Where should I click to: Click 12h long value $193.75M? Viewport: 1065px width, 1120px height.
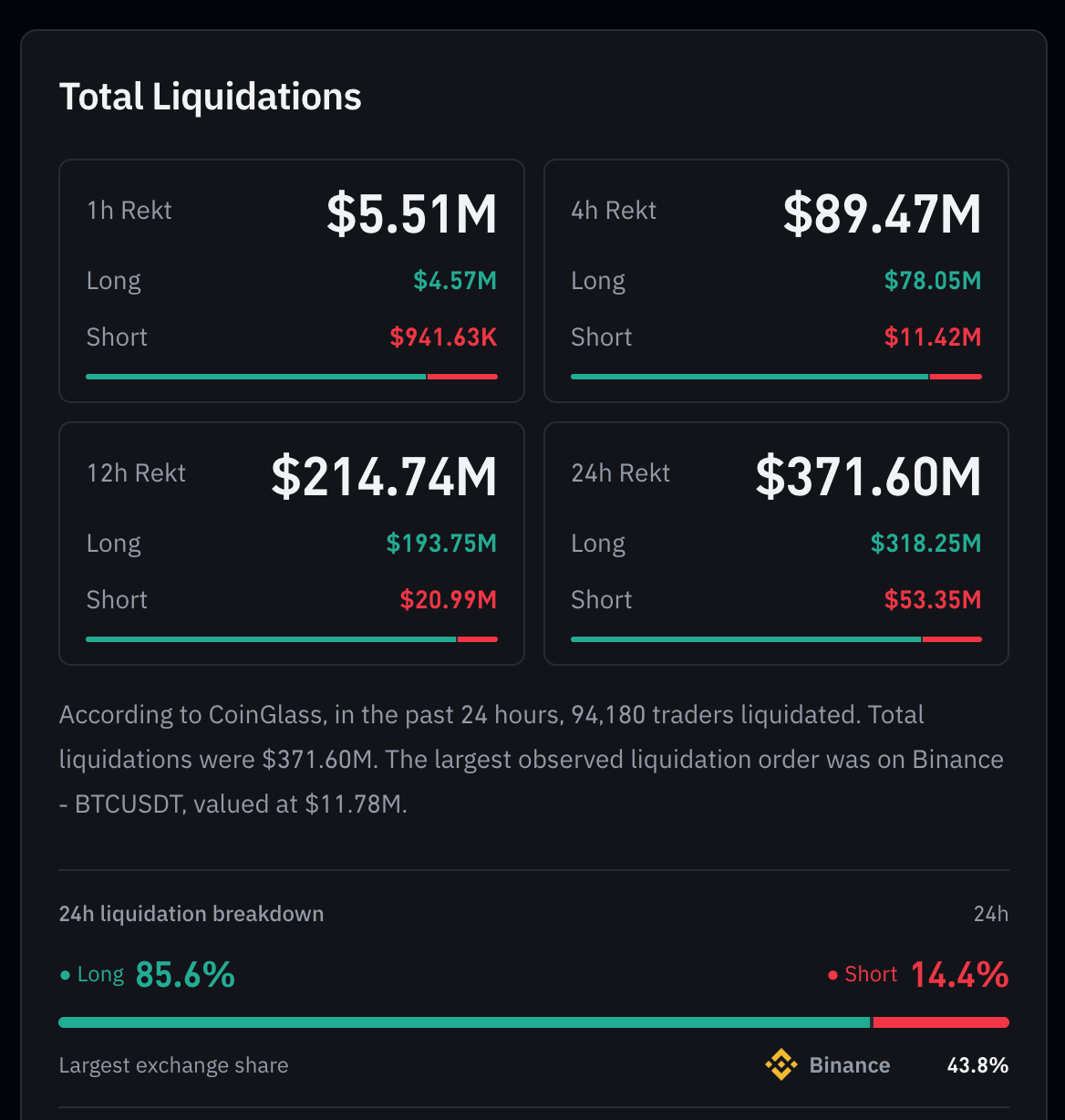pos(441,544)
